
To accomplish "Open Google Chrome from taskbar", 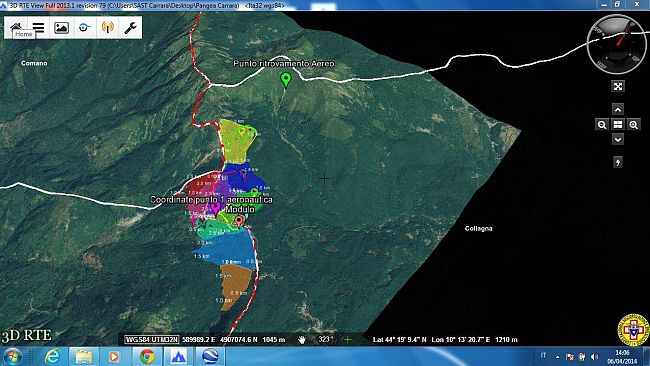I will point(147,356).
